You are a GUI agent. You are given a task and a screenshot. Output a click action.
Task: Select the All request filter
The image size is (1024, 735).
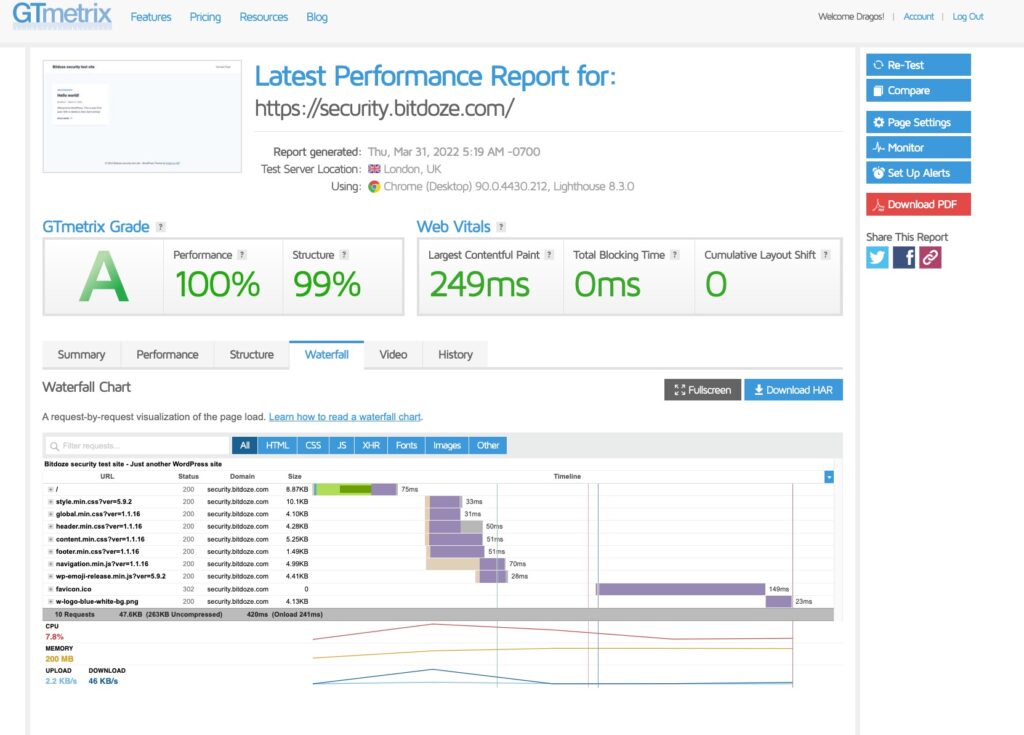(x=245, y=446)
